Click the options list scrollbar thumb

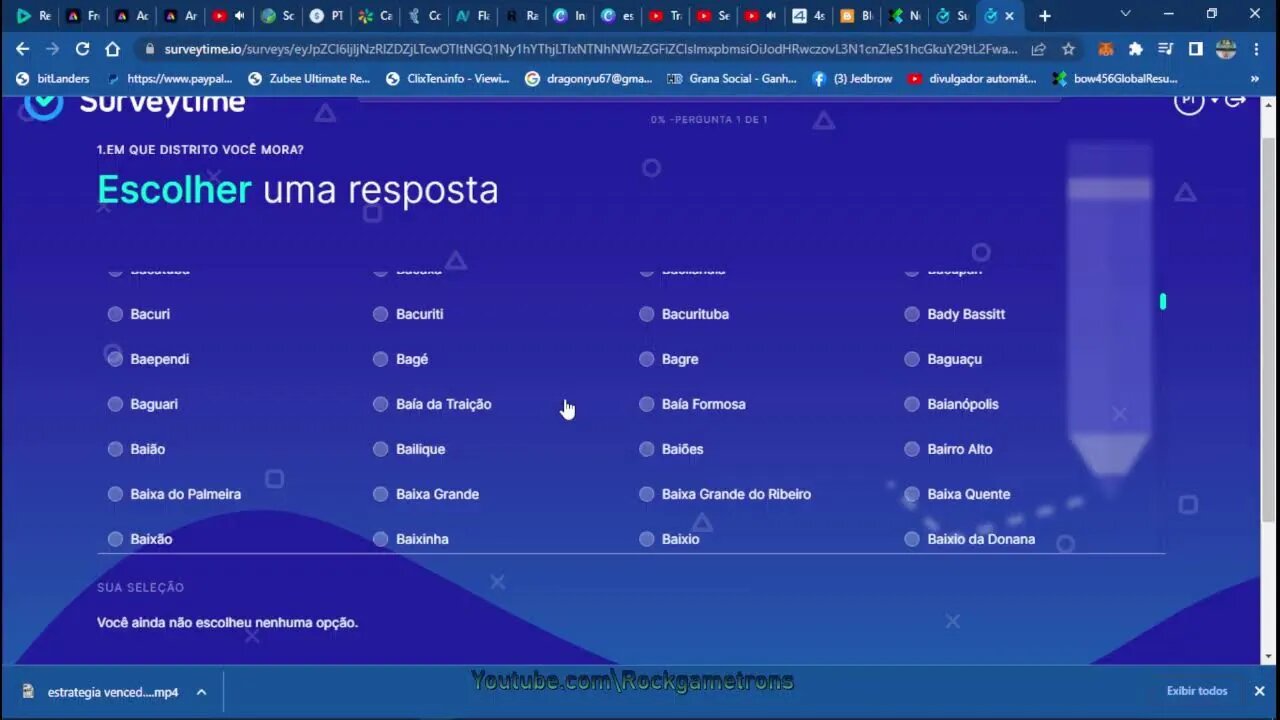click(1162, 301)
